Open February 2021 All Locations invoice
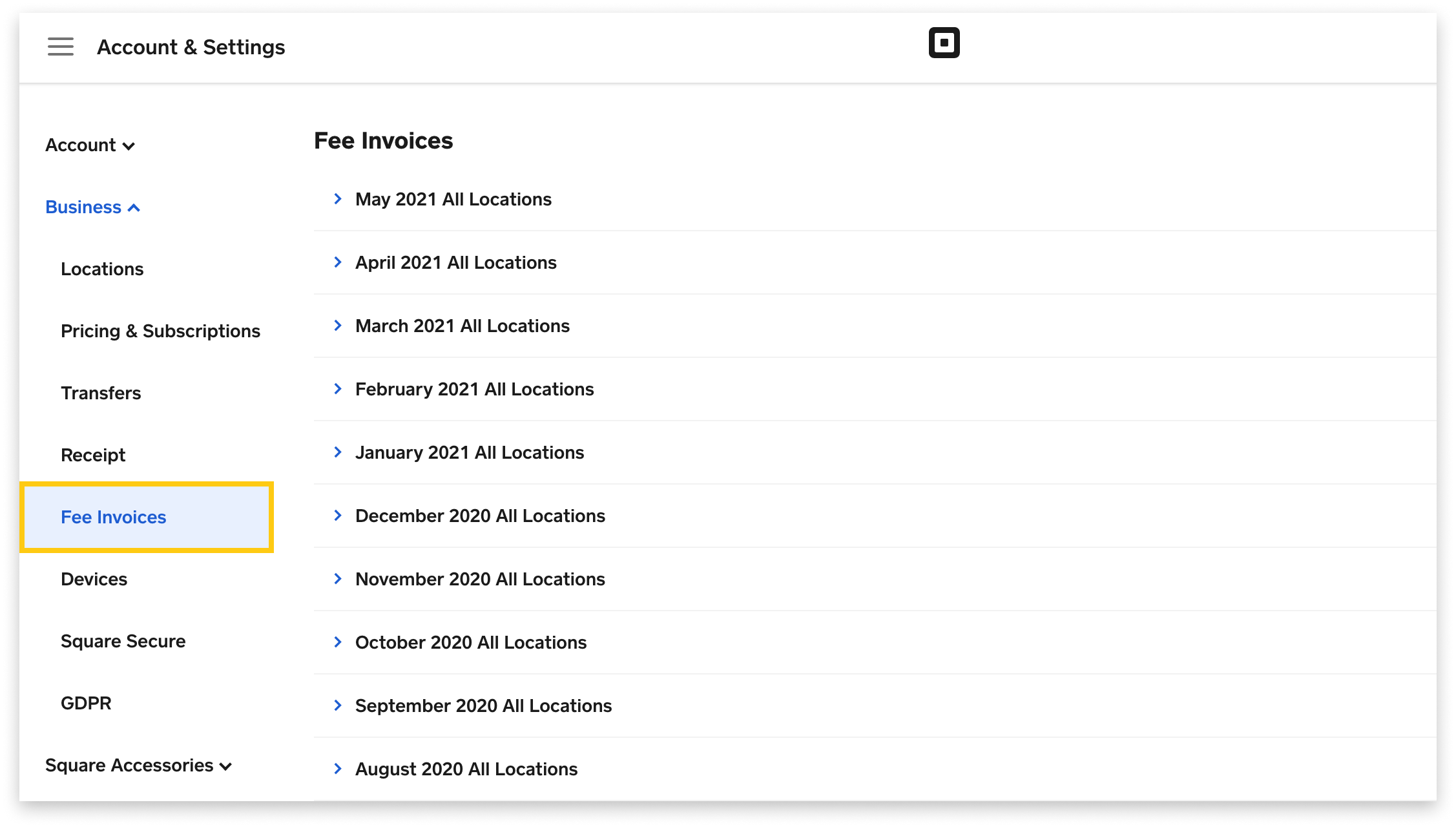Image resolution: width=1456 pixels, height=827 pixels. [x=875, y=389]
